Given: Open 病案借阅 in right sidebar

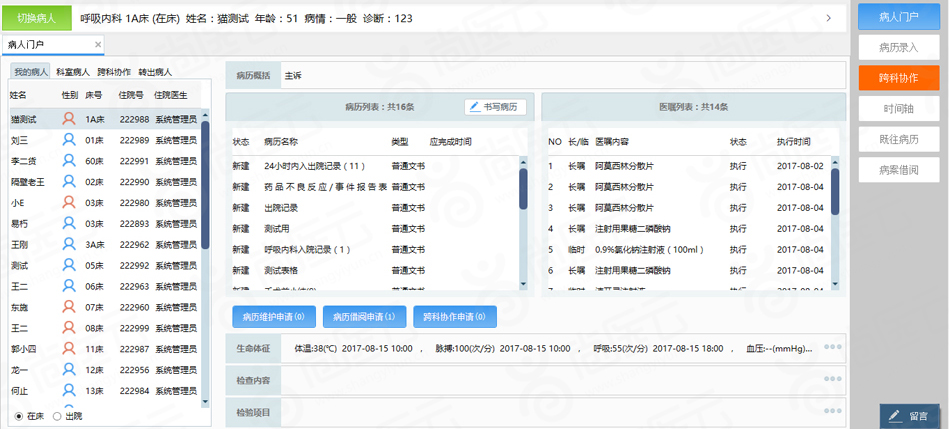Looking at the screenshot, I should 899,170.
